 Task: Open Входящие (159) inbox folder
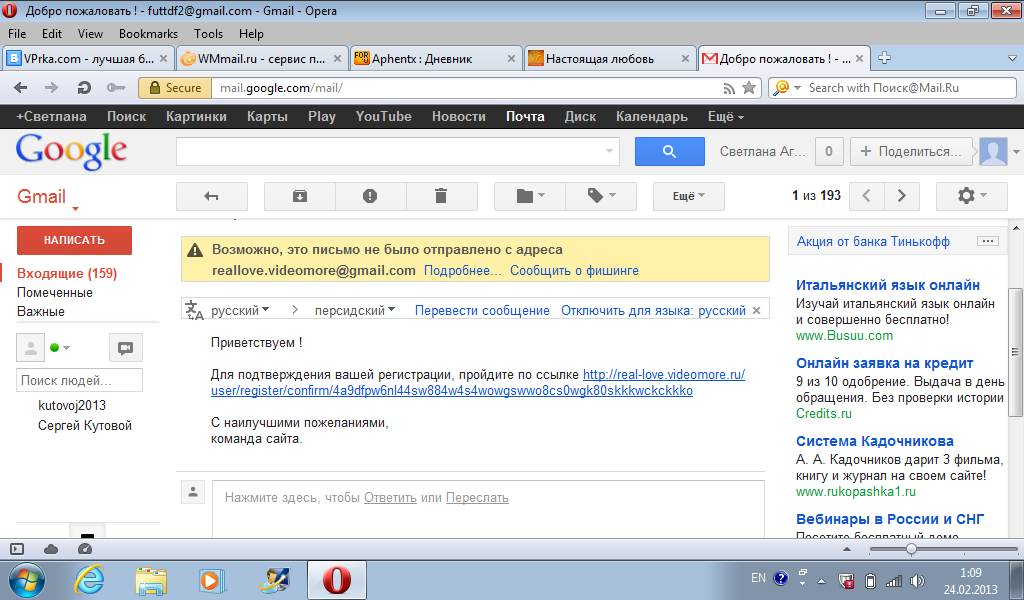[x=67, y=274]
